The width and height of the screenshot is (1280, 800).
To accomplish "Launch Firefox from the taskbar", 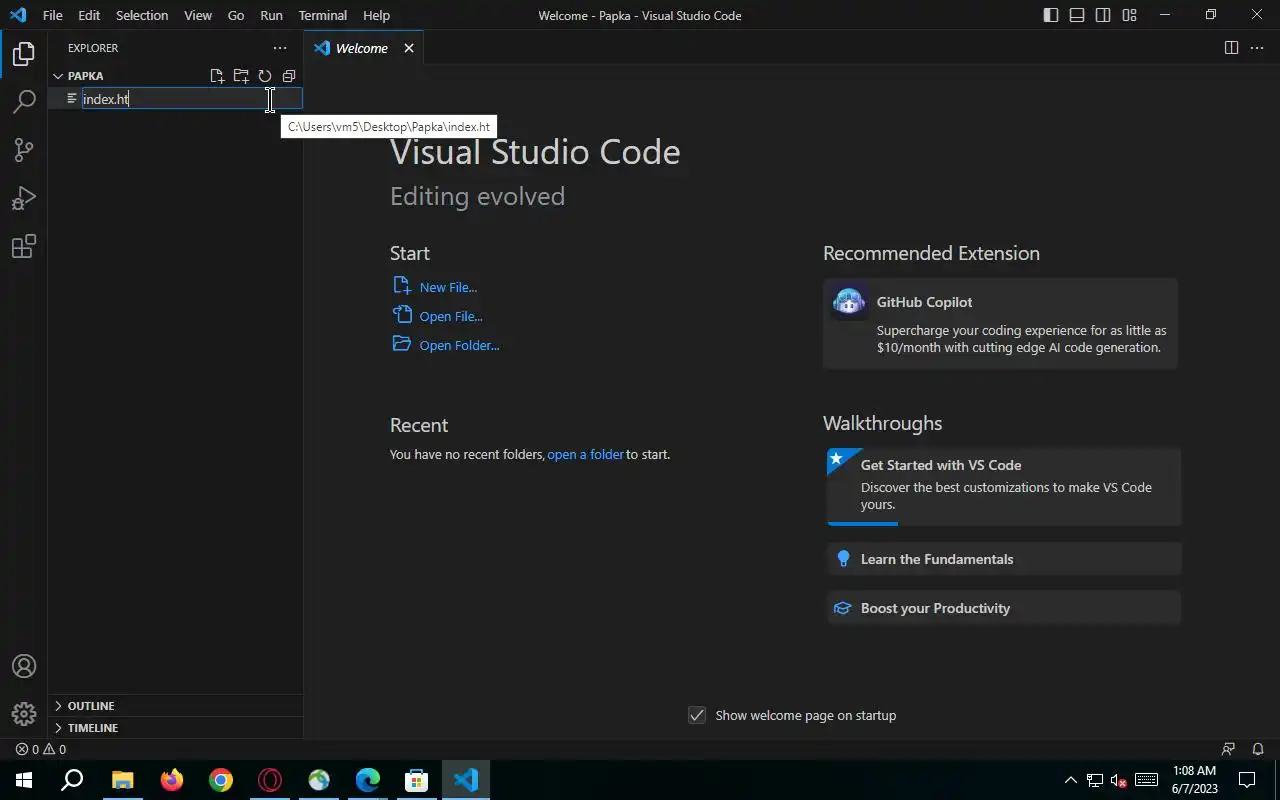I will click(172, 780).
